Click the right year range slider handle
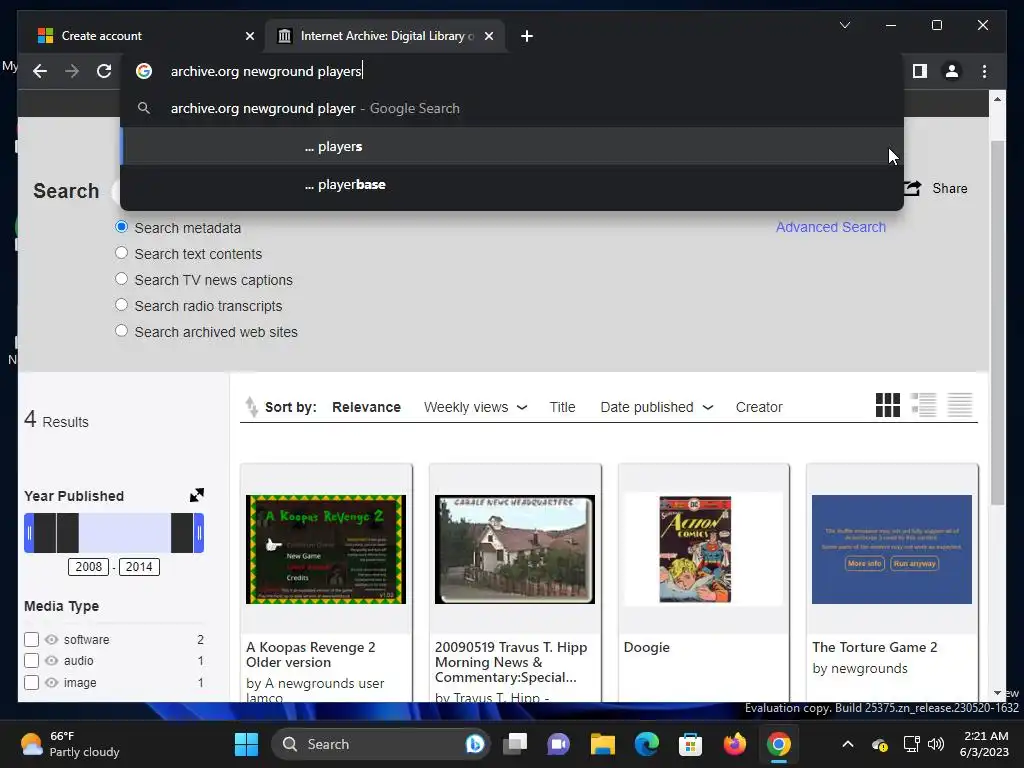The height and width of the screenshot is (768, 1024). coord(199,533)
